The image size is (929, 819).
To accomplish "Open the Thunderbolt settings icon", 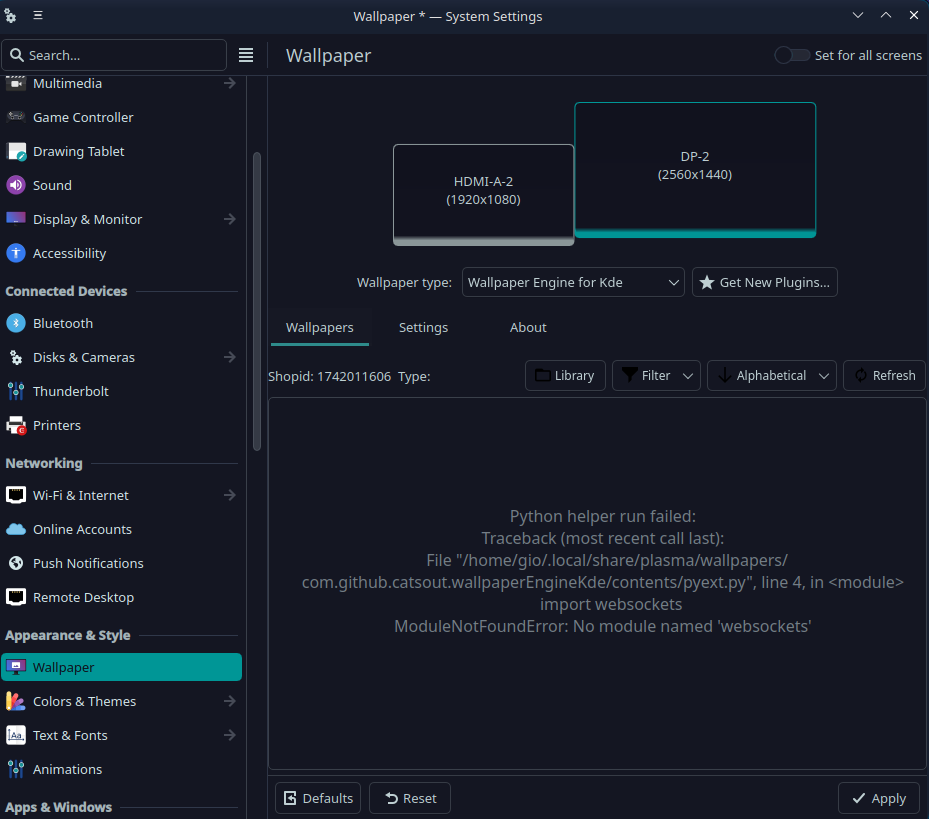I will 16,391.
